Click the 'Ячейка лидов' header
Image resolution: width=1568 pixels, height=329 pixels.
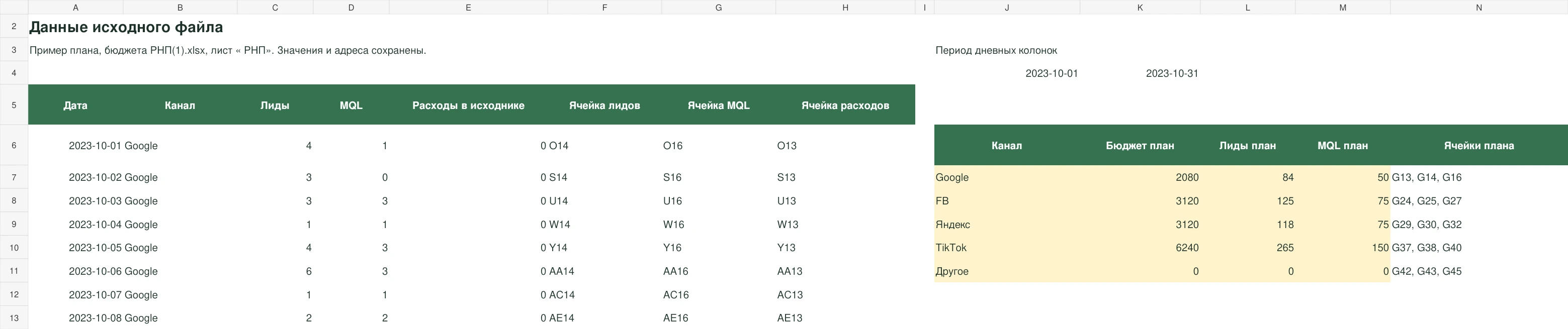[x=604, y=105]
